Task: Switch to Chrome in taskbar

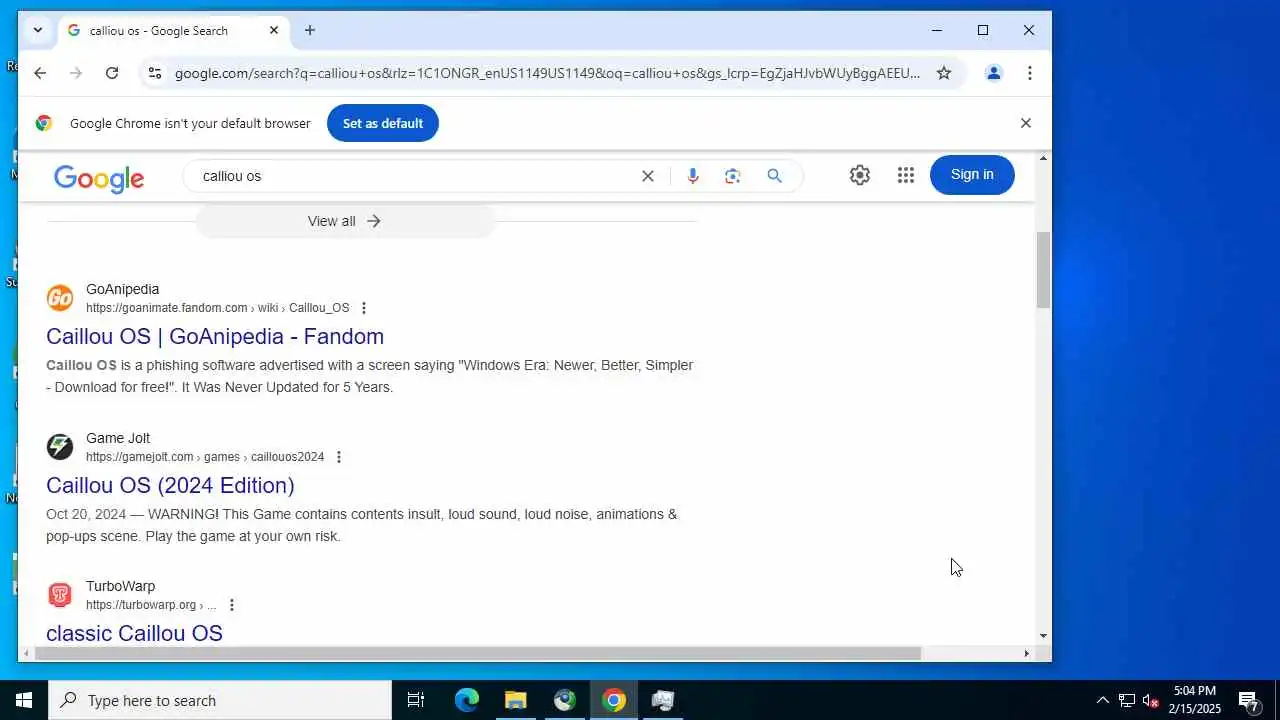Action: click(x=614, y=700)
